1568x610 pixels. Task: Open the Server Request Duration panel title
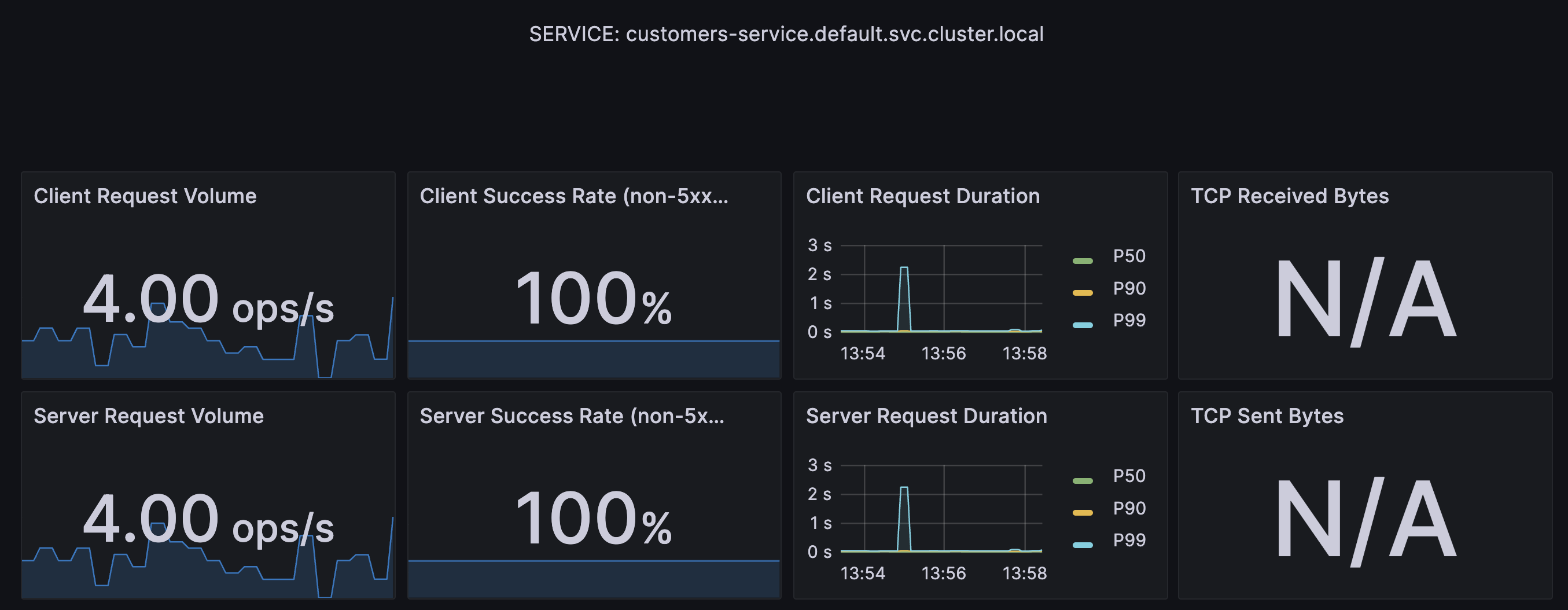926,416
